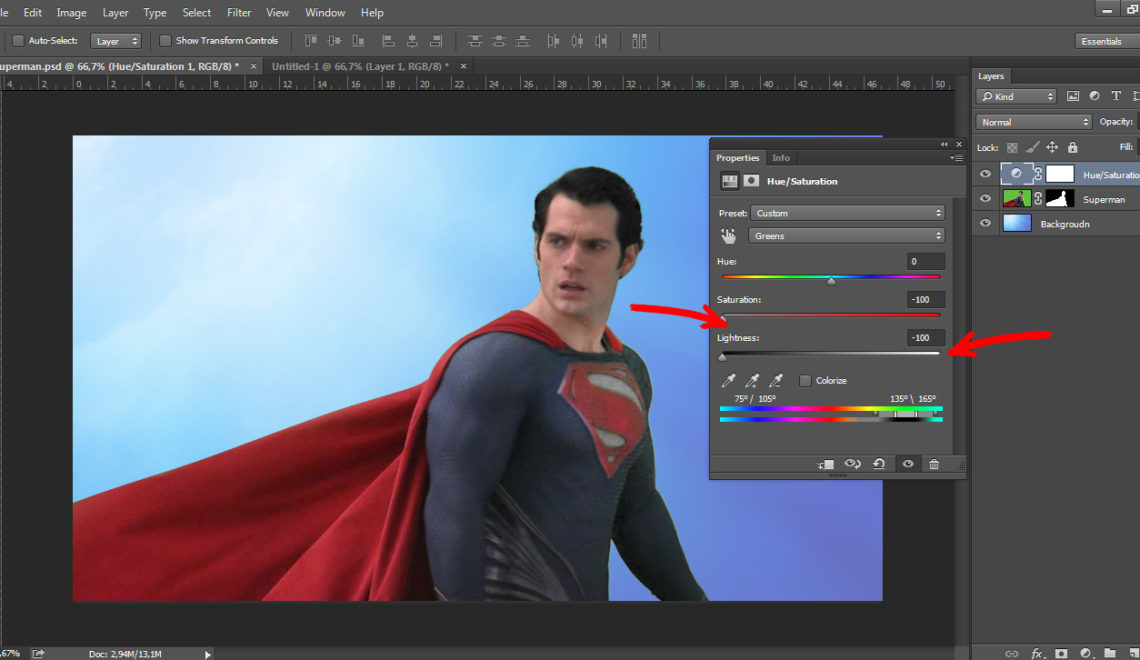
Task: Expand the status bar Doc info arrow
Action: pos(207,654)
